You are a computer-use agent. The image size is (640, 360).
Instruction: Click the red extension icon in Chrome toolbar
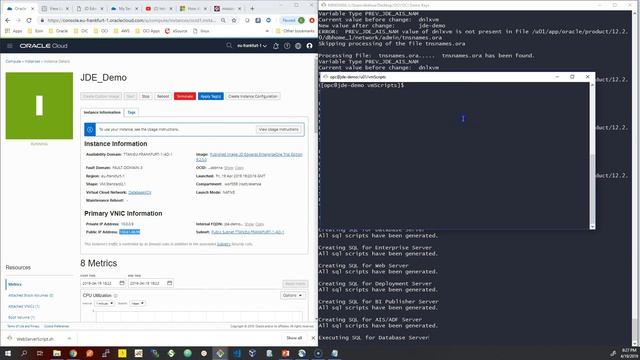312,20
